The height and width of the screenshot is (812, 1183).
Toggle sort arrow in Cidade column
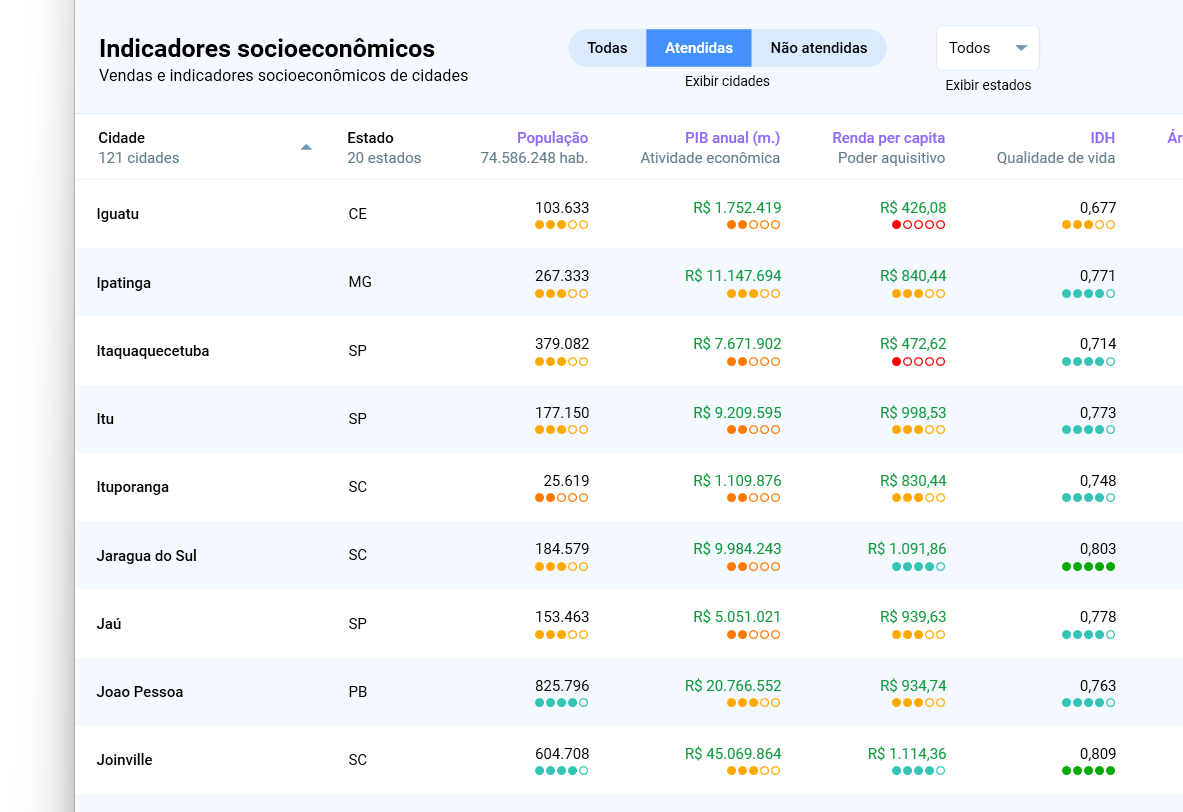coord(306,147)
